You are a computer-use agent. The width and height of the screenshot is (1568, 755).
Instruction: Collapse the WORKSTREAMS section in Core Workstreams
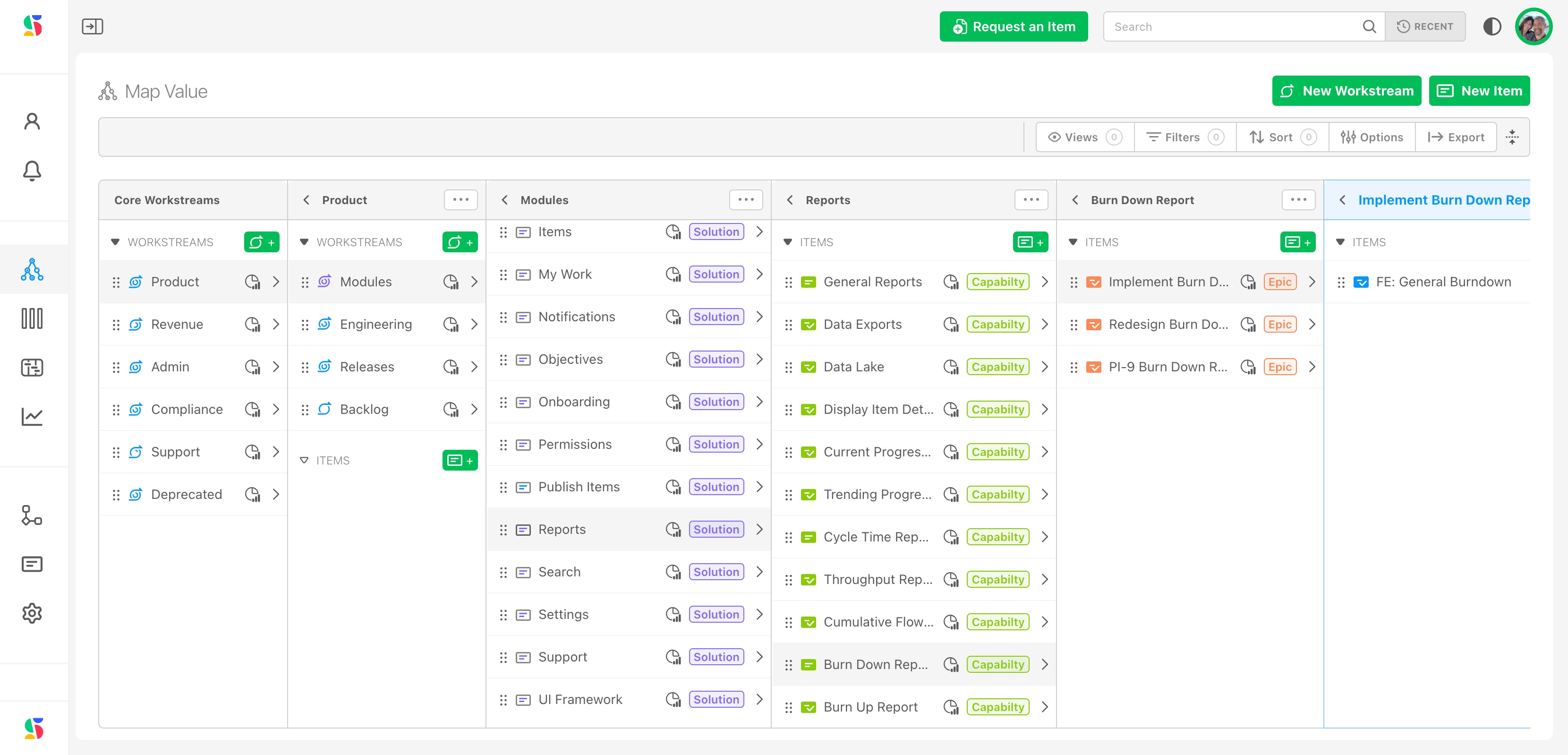tap(115, 242)
